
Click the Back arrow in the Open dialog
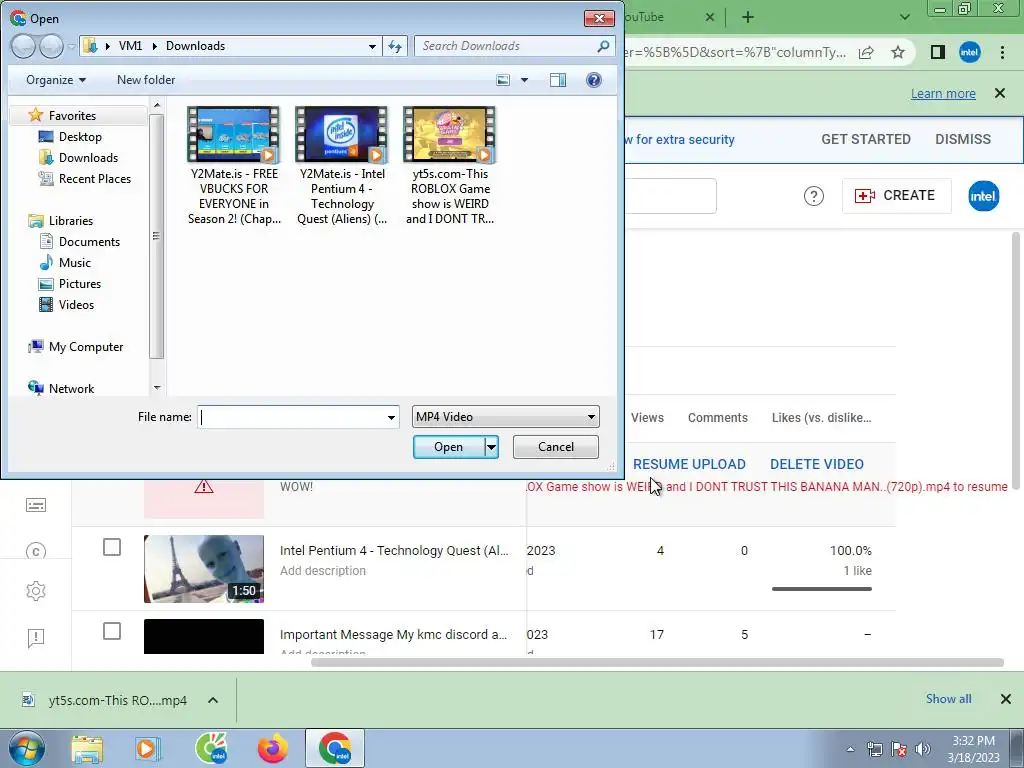click(24, 46)
